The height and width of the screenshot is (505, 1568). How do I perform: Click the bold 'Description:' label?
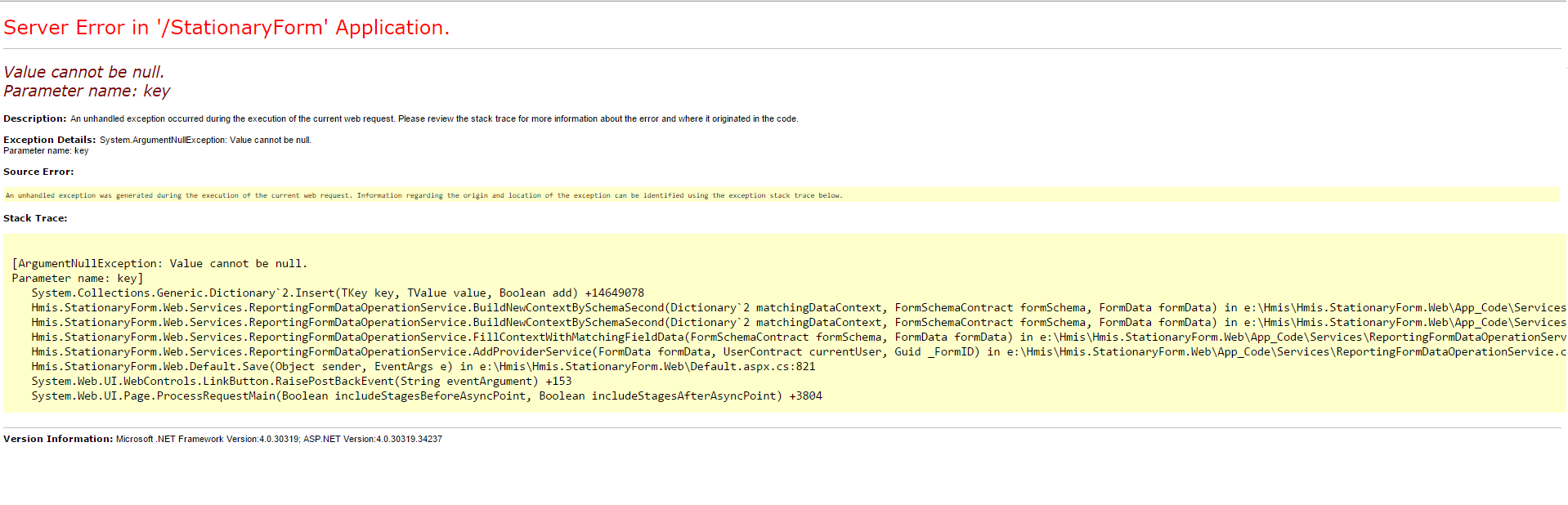(x=34, y=118)
